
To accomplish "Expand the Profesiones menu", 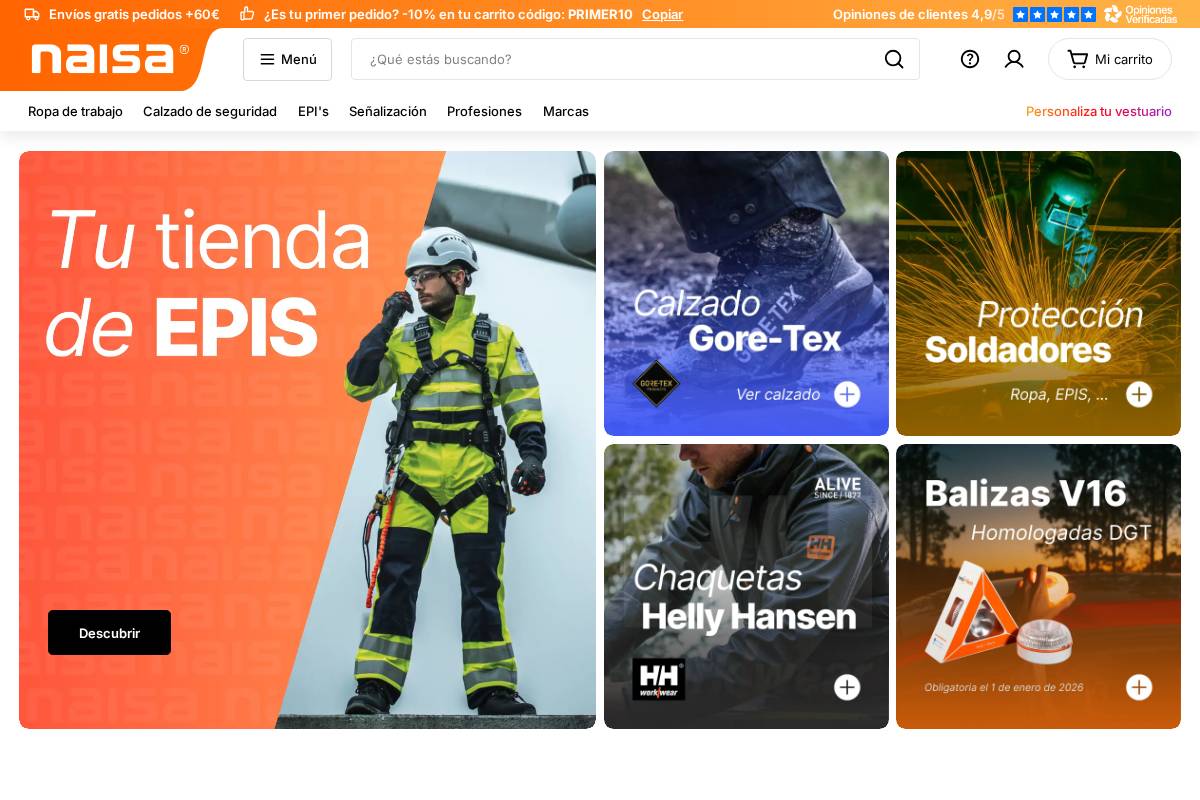I will tap(484, 111).
